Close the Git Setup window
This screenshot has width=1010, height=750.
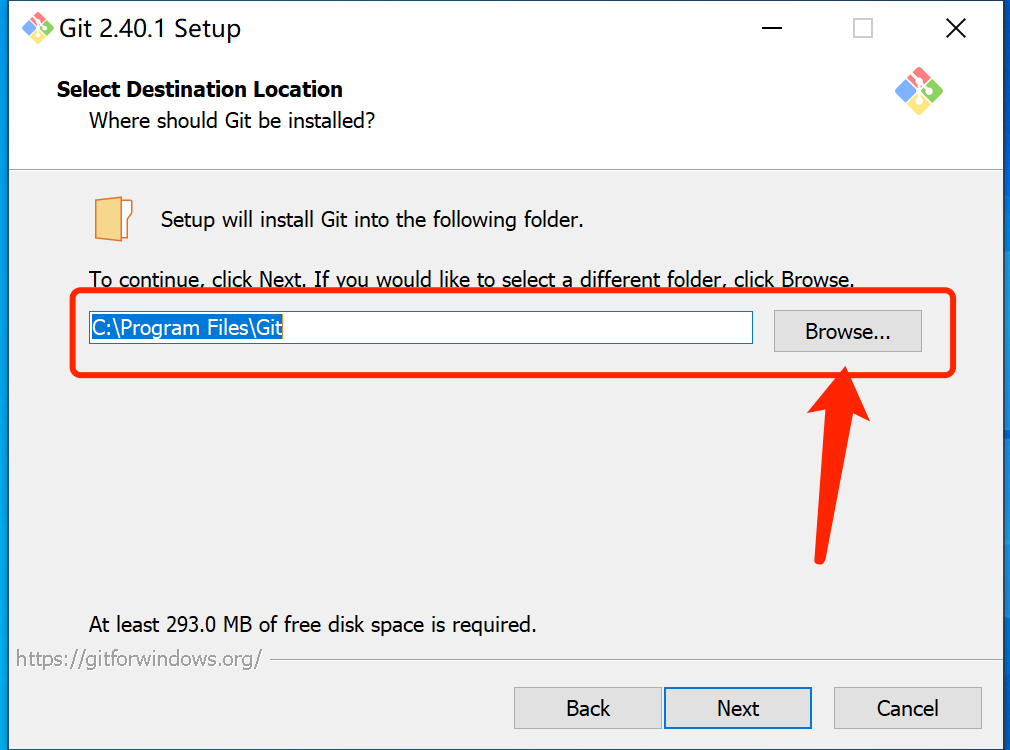(955, 28)
